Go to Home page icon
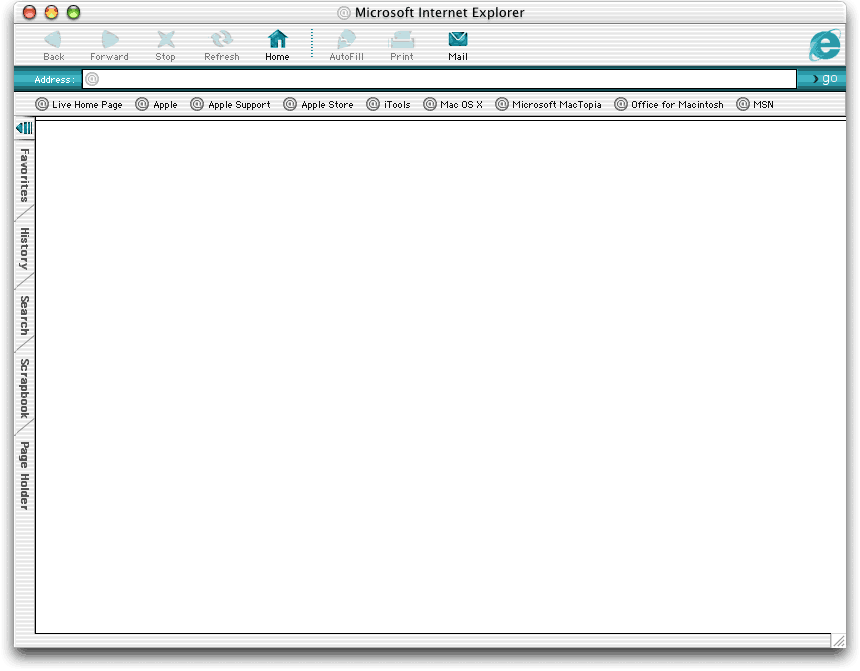The height and width of the screenshot is (671, 860). point(277,40)
